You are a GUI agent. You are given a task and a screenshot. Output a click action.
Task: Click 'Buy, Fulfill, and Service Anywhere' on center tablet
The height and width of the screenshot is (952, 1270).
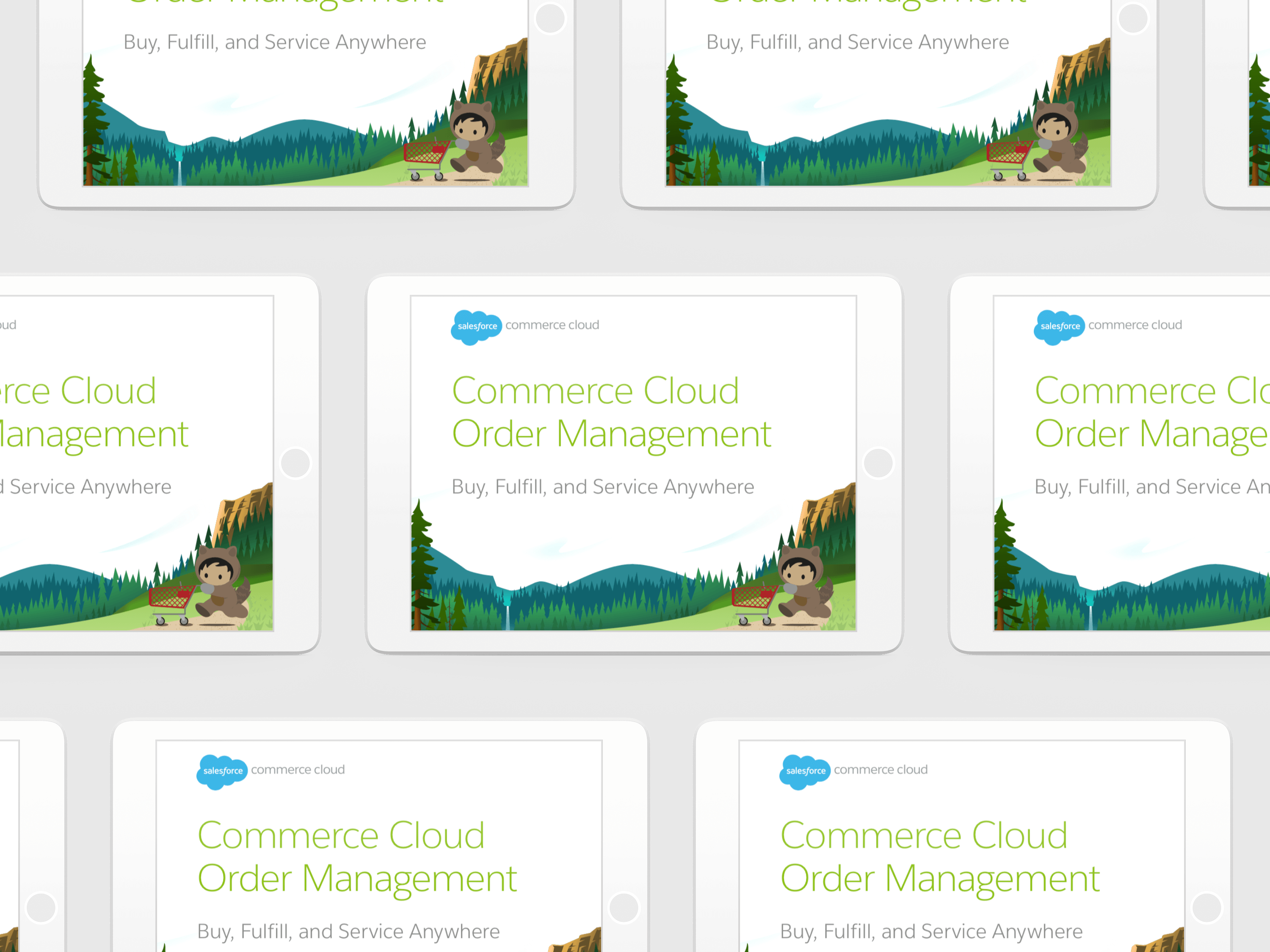point(602,487)
